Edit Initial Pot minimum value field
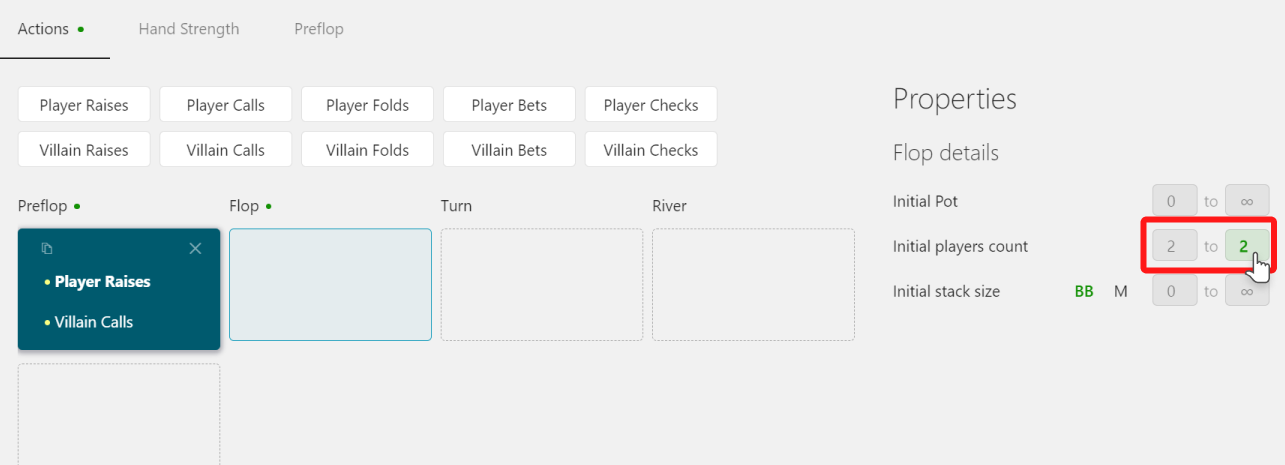 [1174, 201]
